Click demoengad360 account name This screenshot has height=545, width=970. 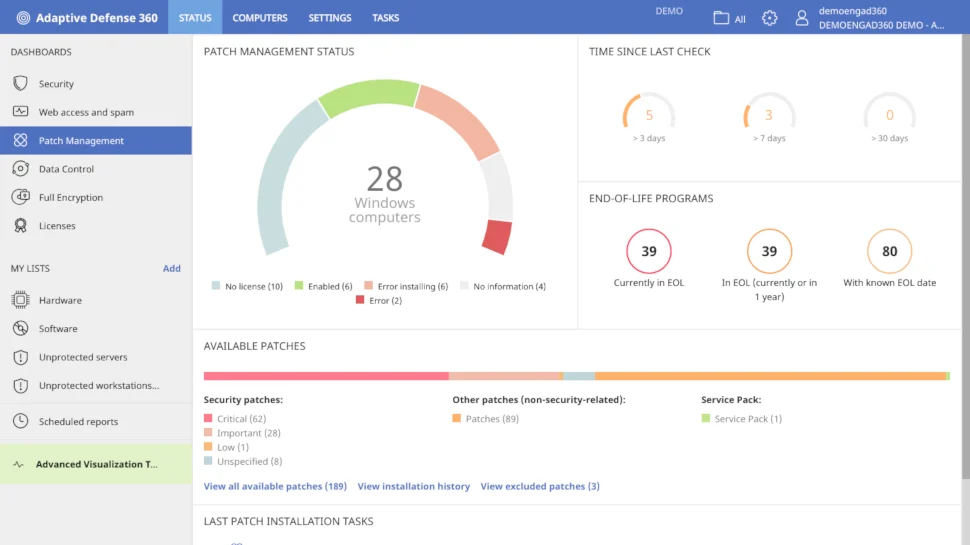(x=852, y=11)
